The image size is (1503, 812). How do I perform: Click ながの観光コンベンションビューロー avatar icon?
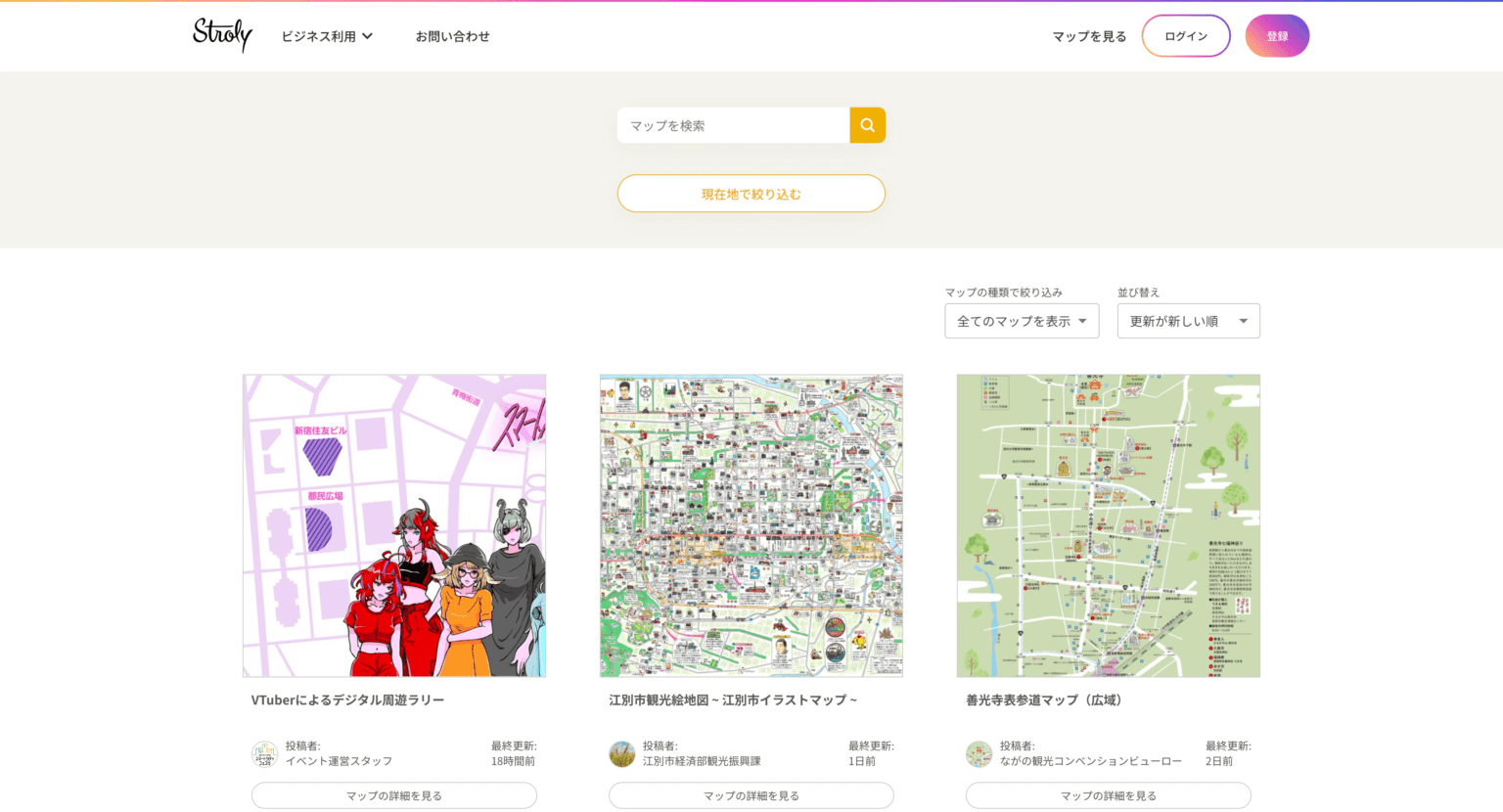(x=979, y=753)
